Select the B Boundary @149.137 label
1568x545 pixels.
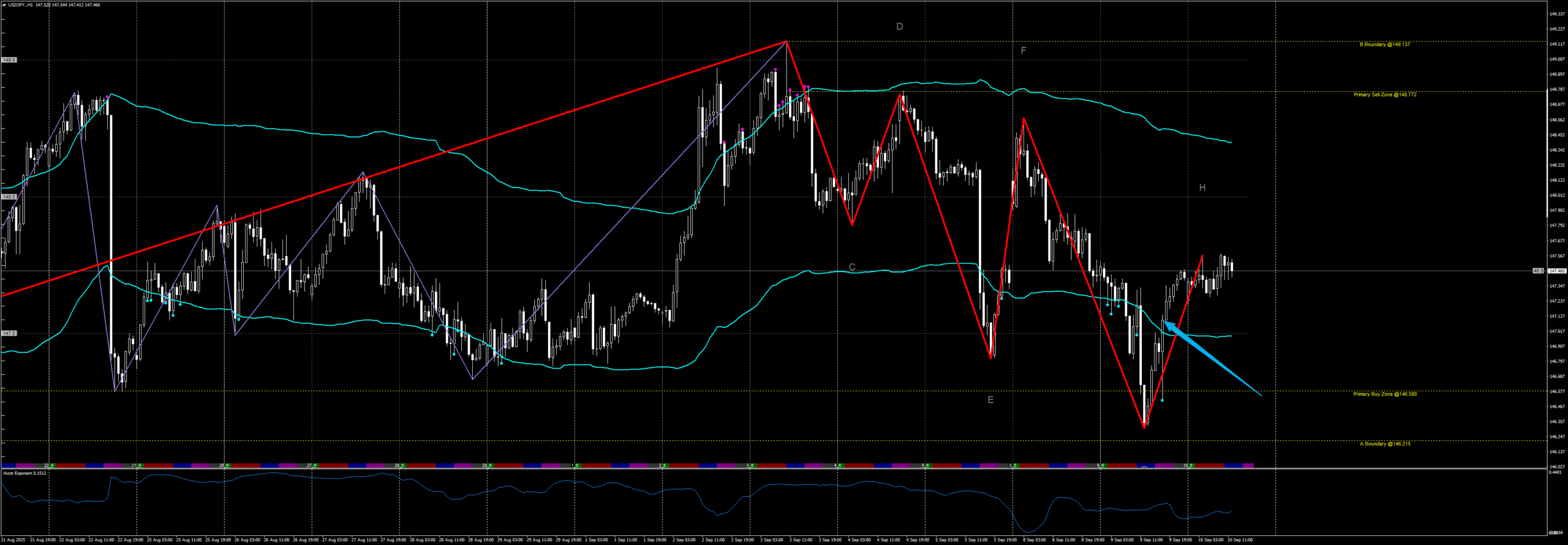tap(1384, 45)
